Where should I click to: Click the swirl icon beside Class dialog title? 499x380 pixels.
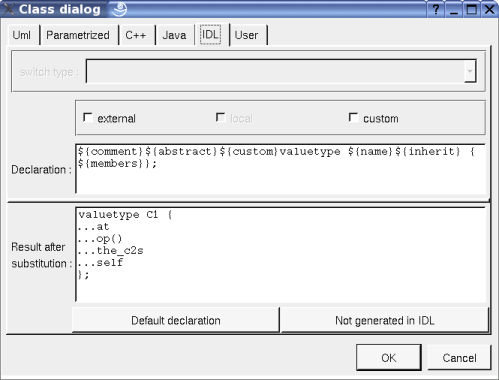[x=119, y=9]
